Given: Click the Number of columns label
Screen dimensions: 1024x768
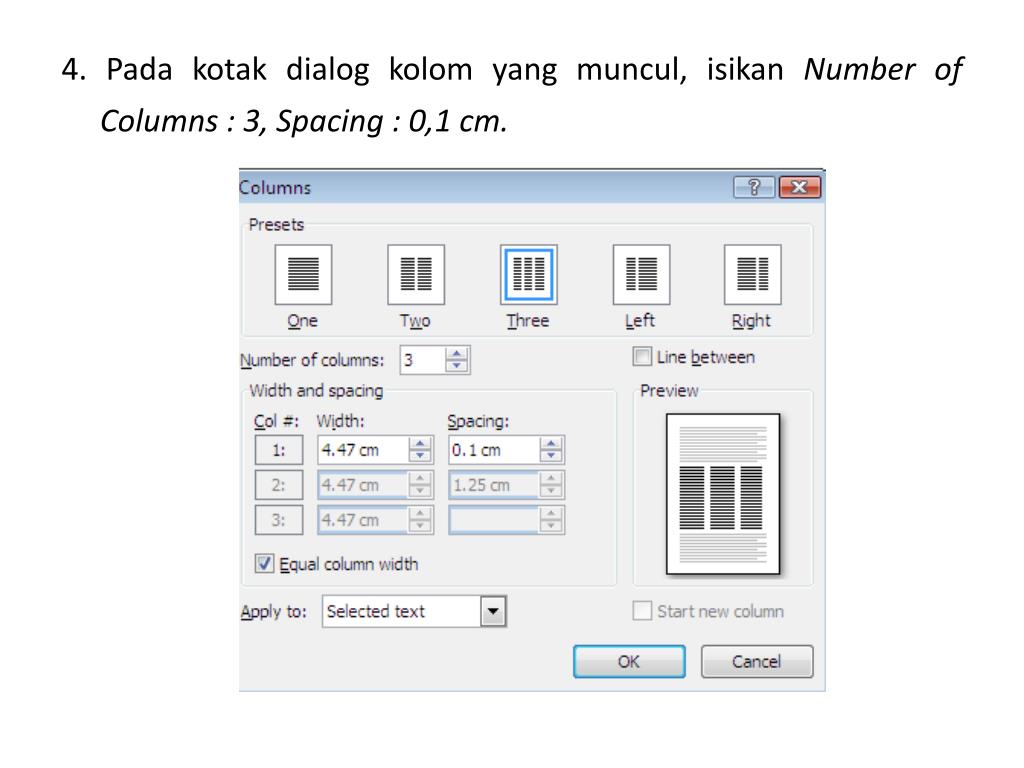Looking at the screenshot, I should 312,360.
